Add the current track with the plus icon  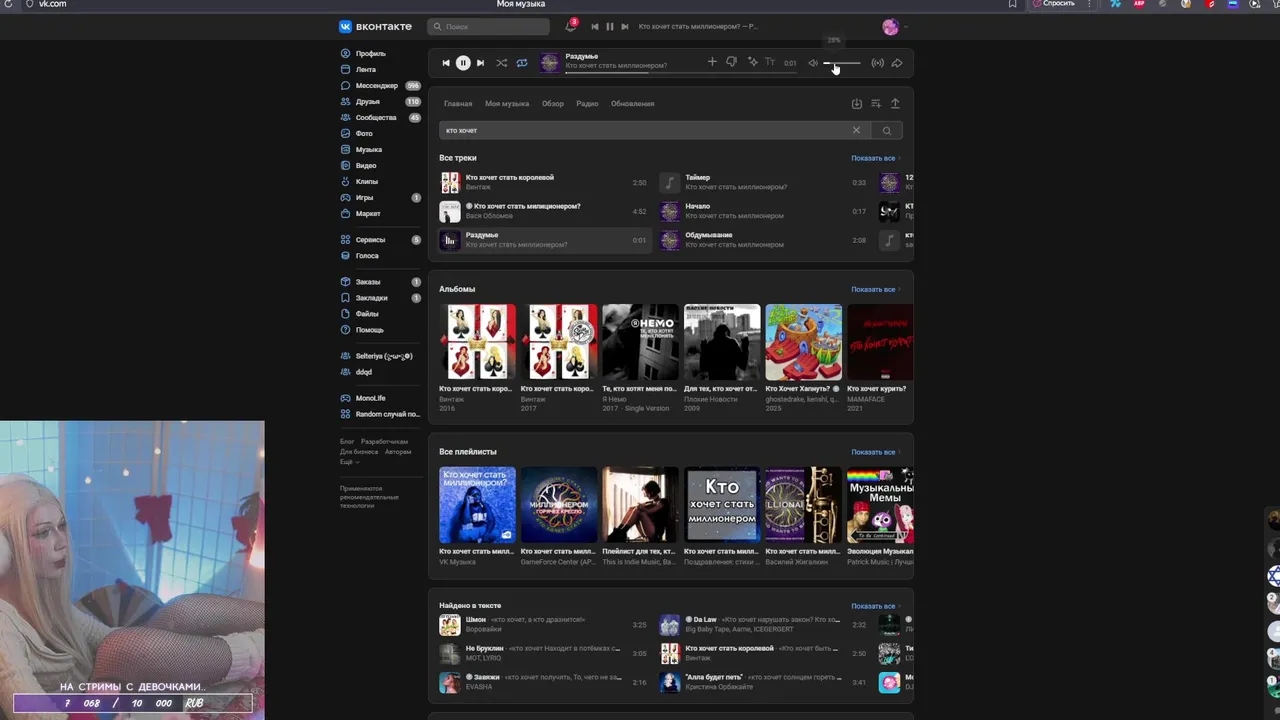[712, 62]
